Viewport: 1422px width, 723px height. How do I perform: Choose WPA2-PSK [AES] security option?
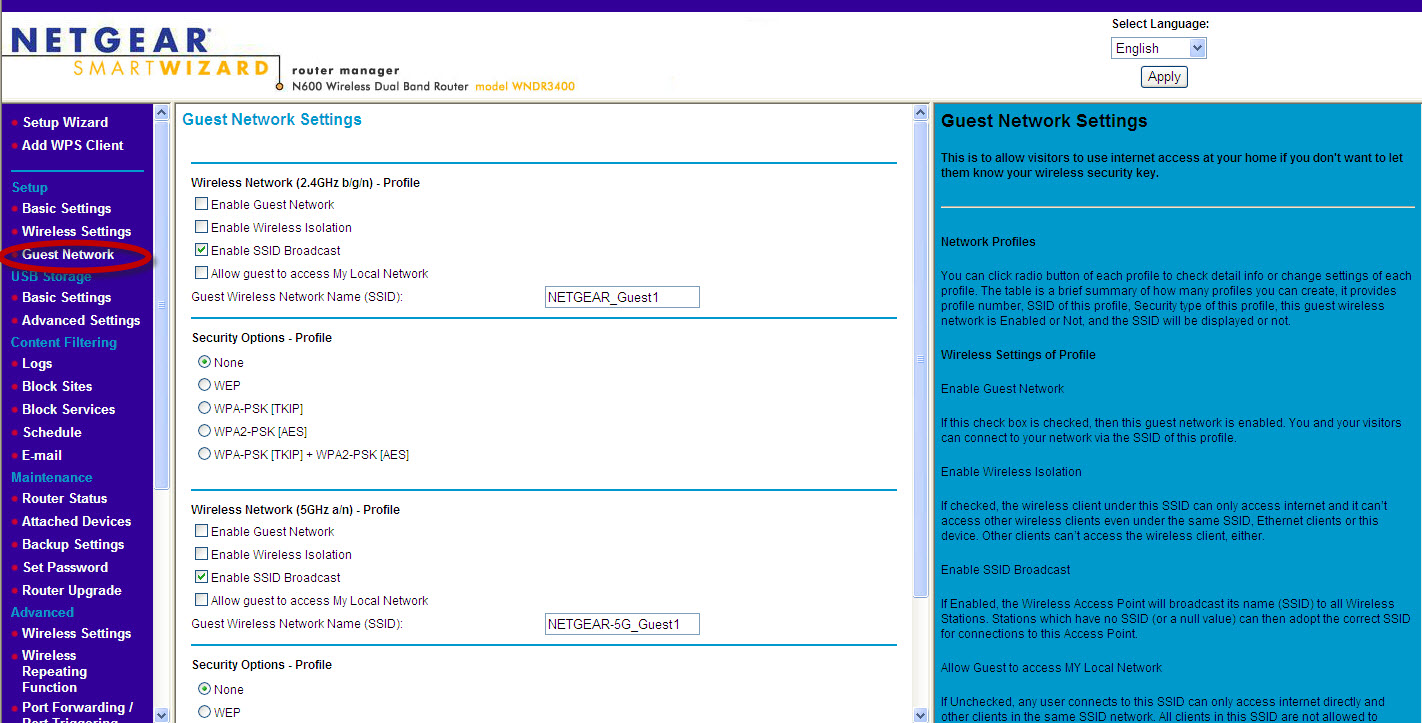[204, 431]
